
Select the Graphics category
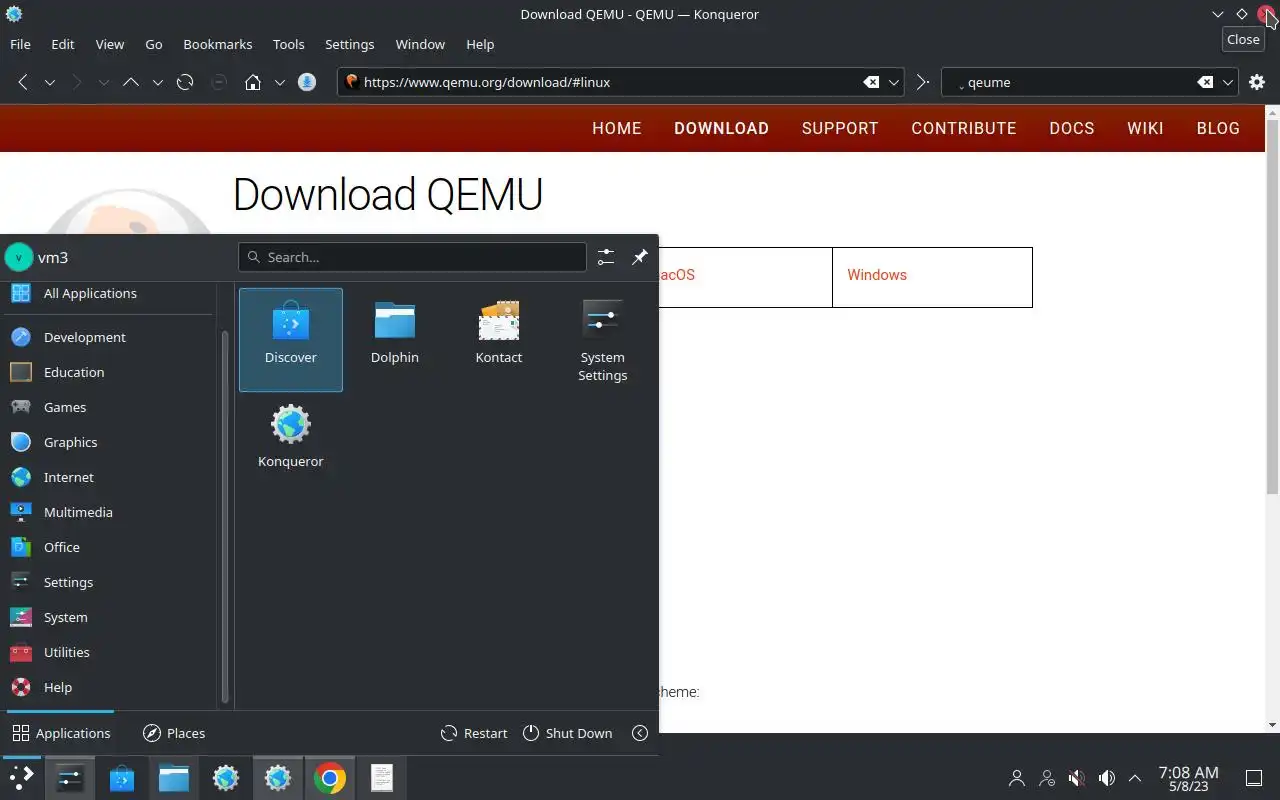108,442
